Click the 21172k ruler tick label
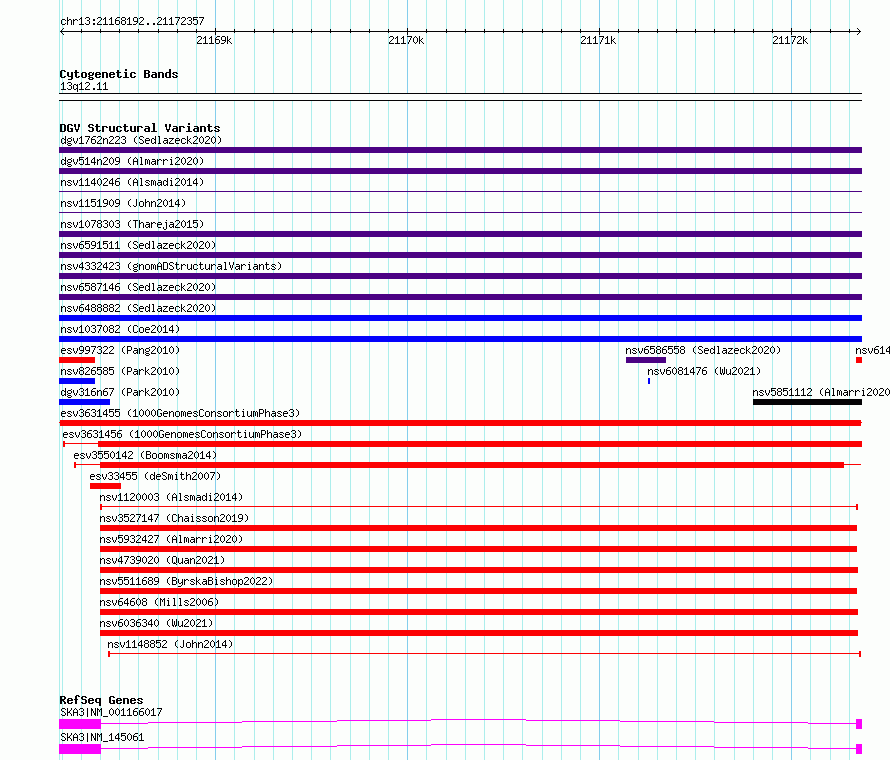Viewport: 890px width, 760px height. (789, 41)
